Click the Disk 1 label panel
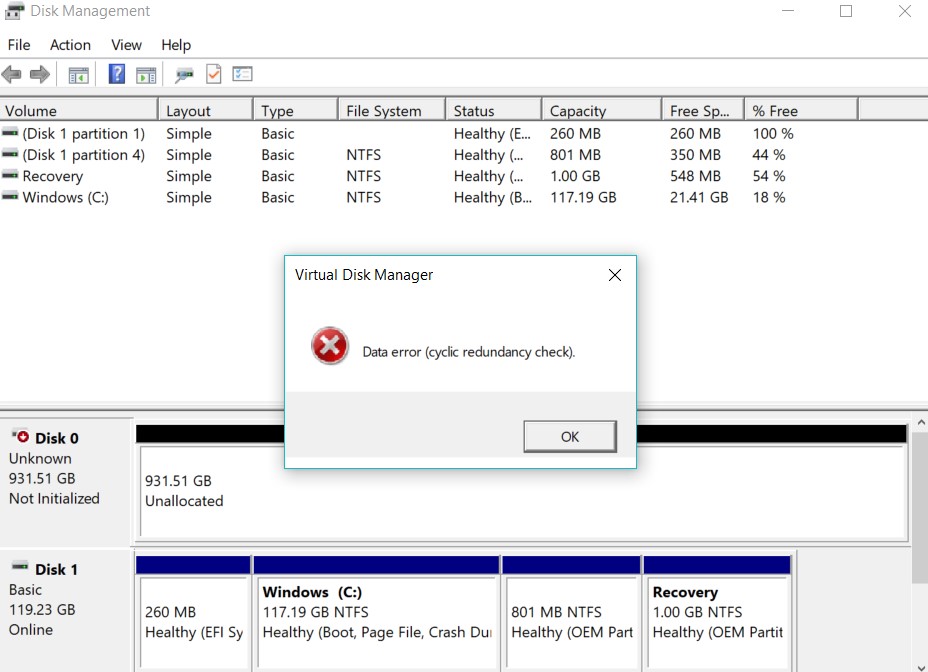The width and height of the screenshot is (928, 672). point(65,610)
